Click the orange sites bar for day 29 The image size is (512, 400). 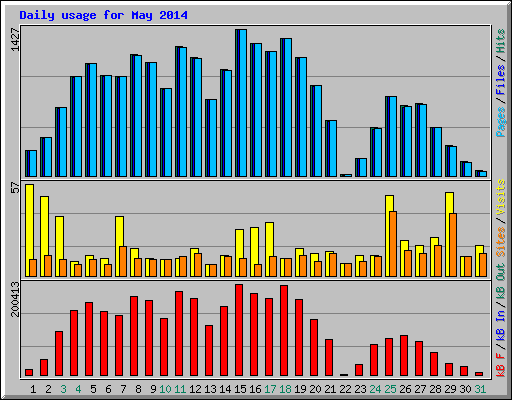click(453, 245)
